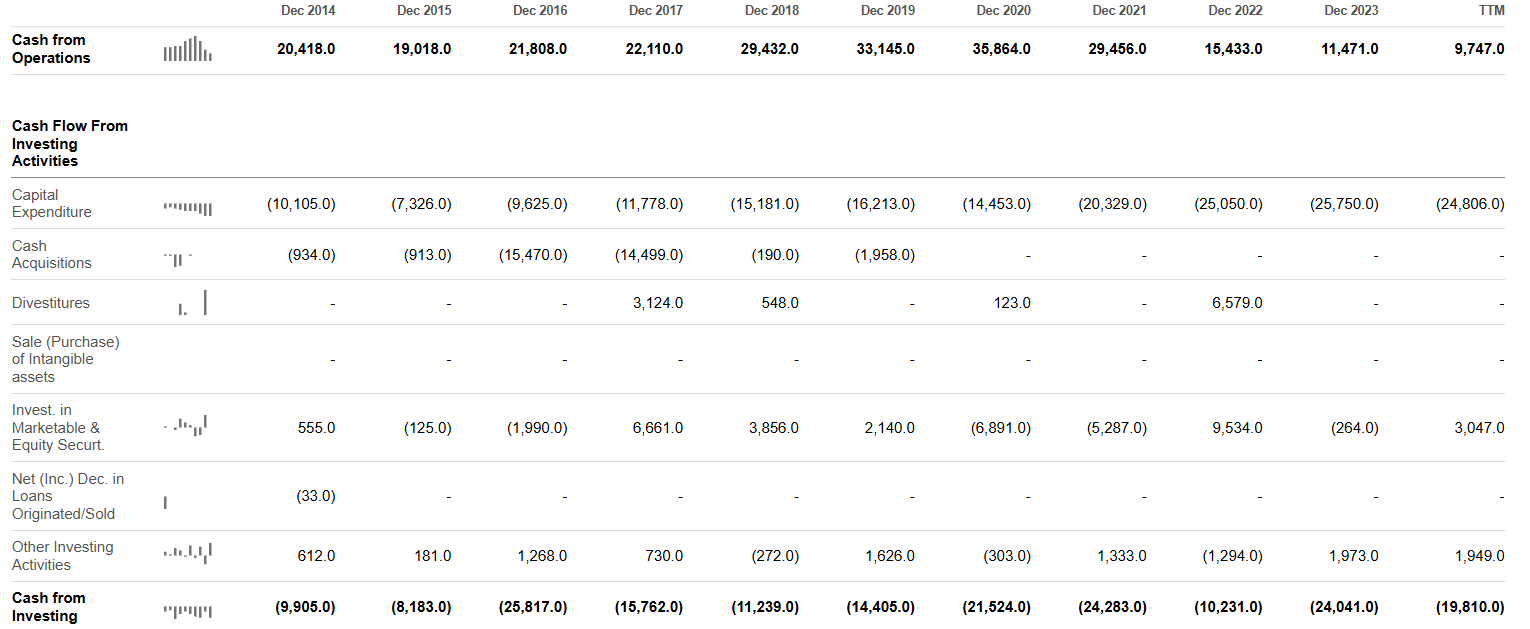Viewport: 1530px width, 629px height.
Task: Click the Other Investing Activities sparkline
Action: 187,553
